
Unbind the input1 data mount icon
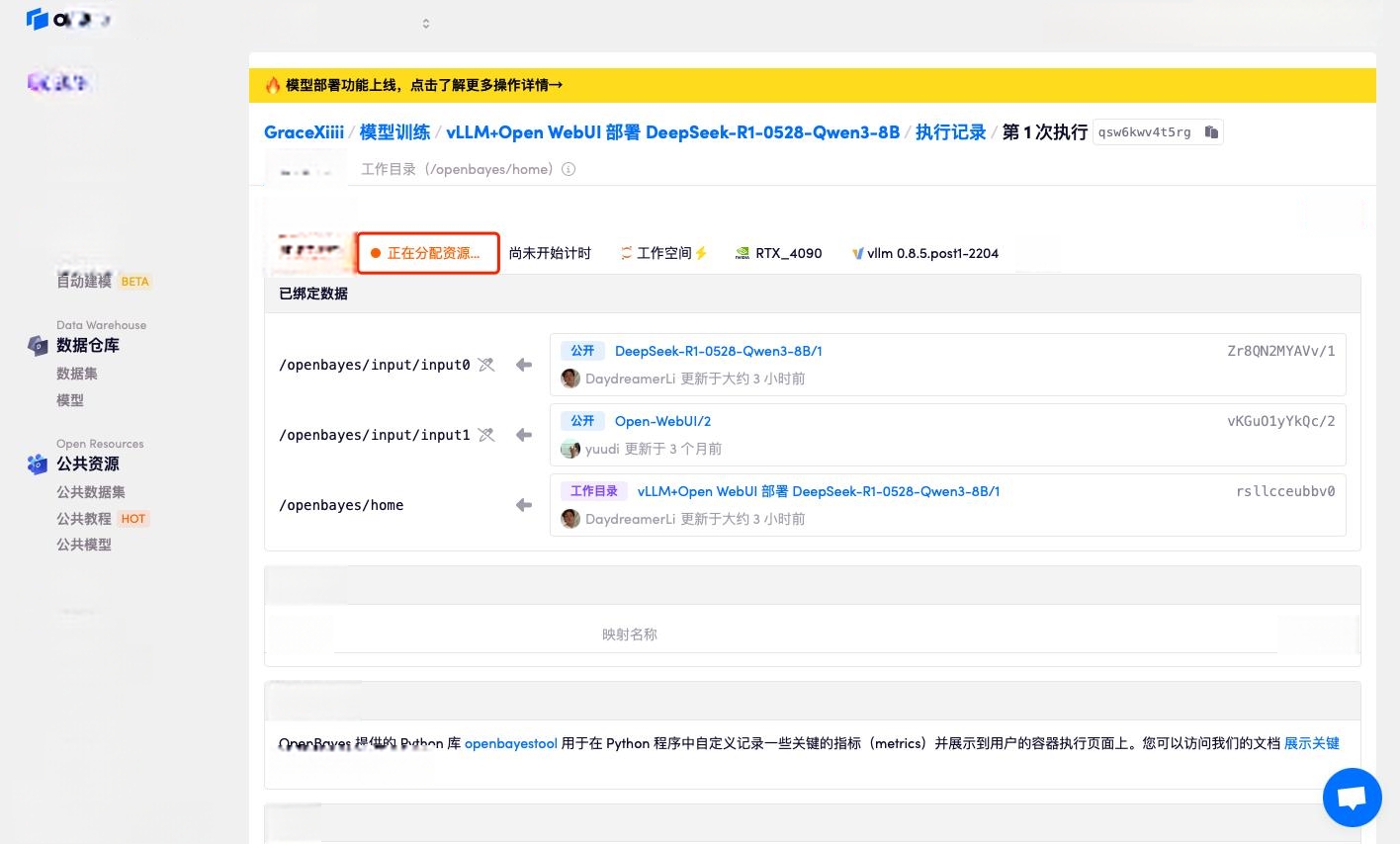(x=485, y=435)
